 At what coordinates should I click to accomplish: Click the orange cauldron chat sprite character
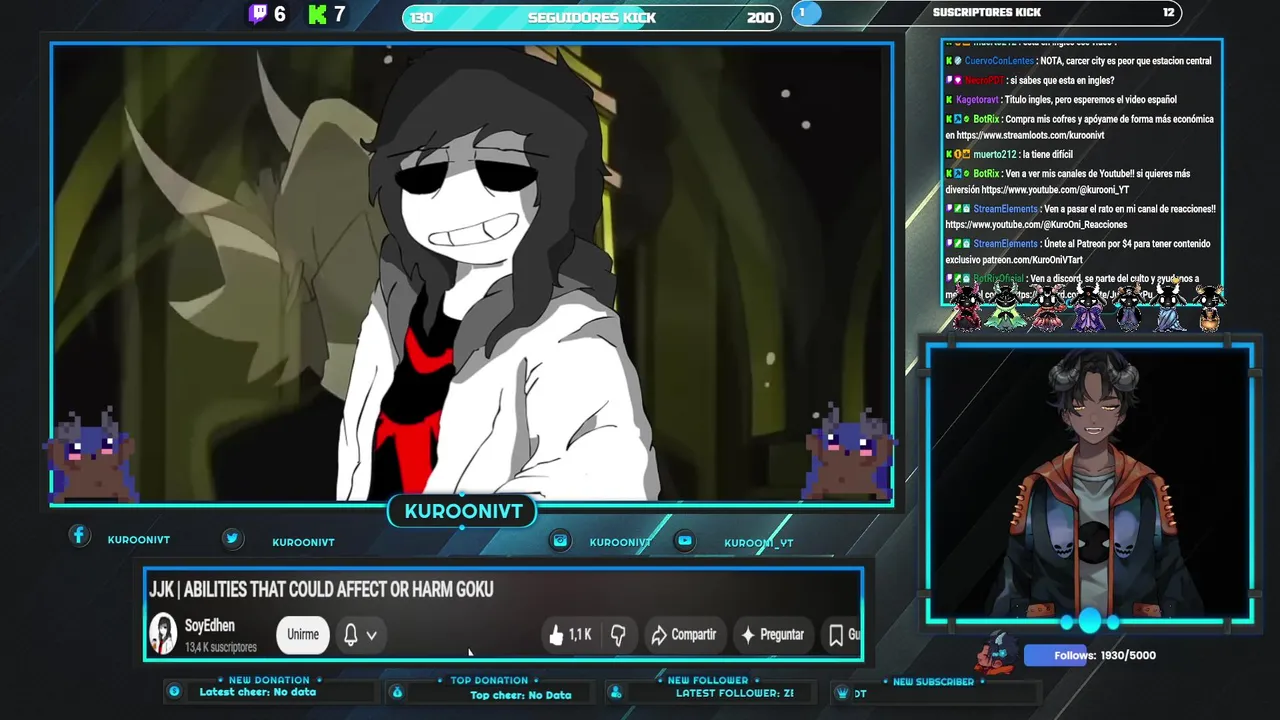pyautogui.click(x=1209, y=308)
